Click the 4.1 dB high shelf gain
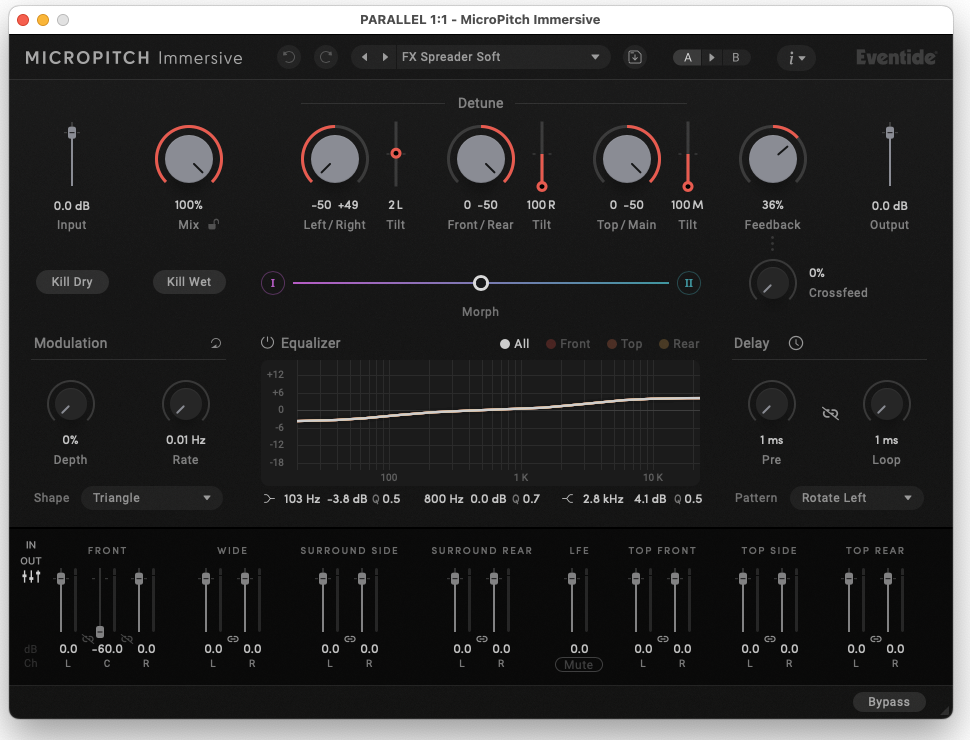This screenshot has width=970, height=740. (x=650, y=499)
